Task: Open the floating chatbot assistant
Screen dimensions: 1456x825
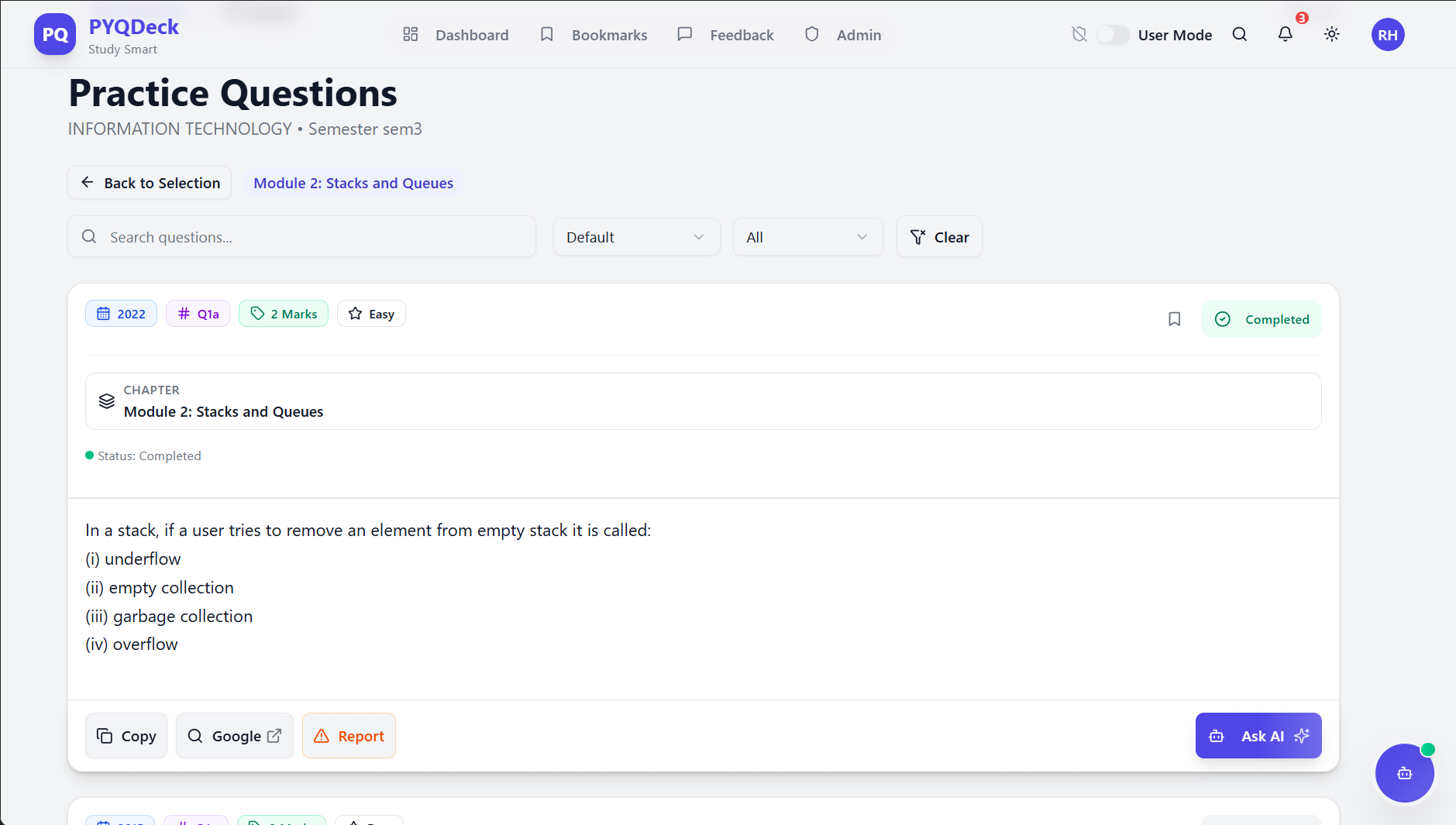Action: [1404, 773]
